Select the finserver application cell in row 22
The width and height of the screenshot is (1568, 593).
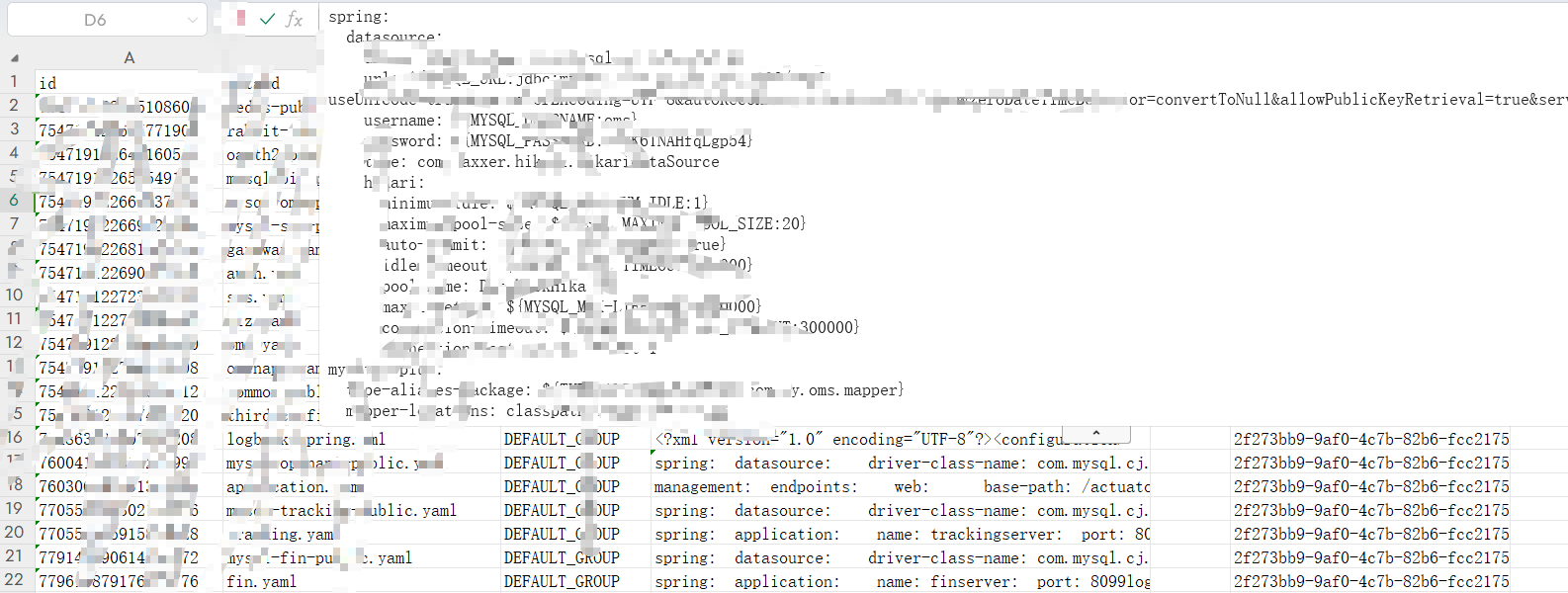[x=901, y=581]
